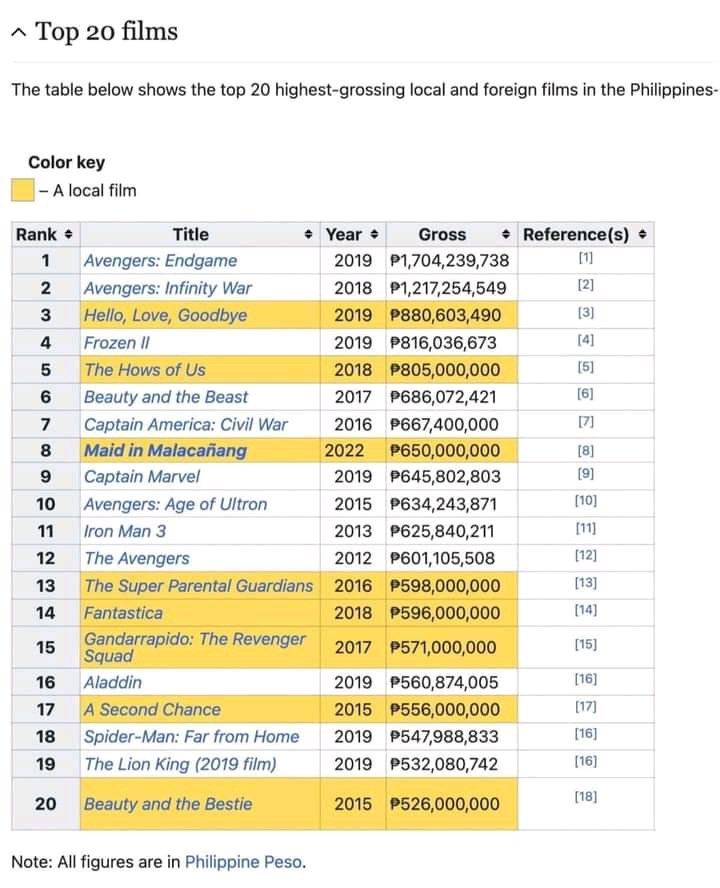Image resolution: width=720 pixels, height=888 pixels.
Task: Select the 2022 year cell
Action: coord(353,450)
